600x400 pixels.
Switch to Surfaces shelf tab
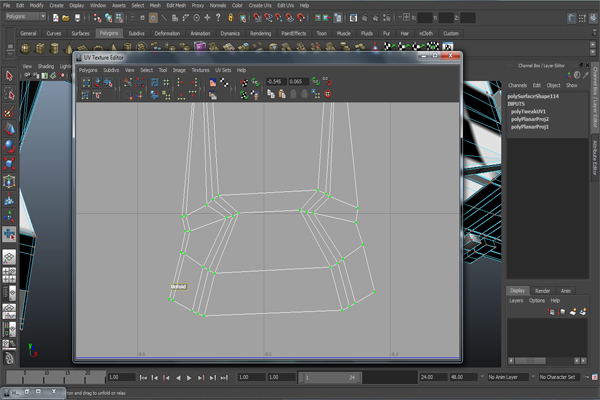[x=80, y=33]
